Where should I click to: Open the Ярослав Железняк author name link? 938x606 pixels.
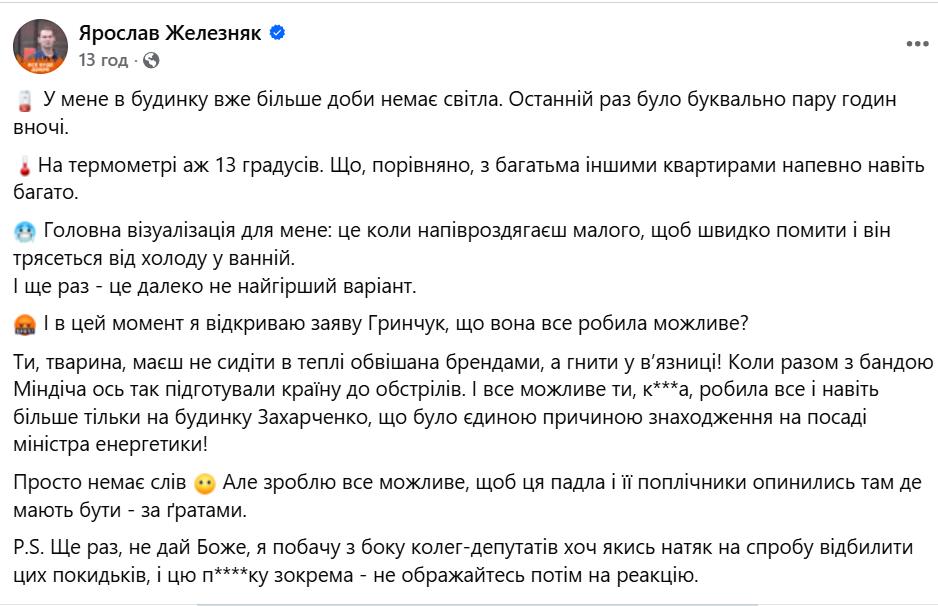click(170, 33)
